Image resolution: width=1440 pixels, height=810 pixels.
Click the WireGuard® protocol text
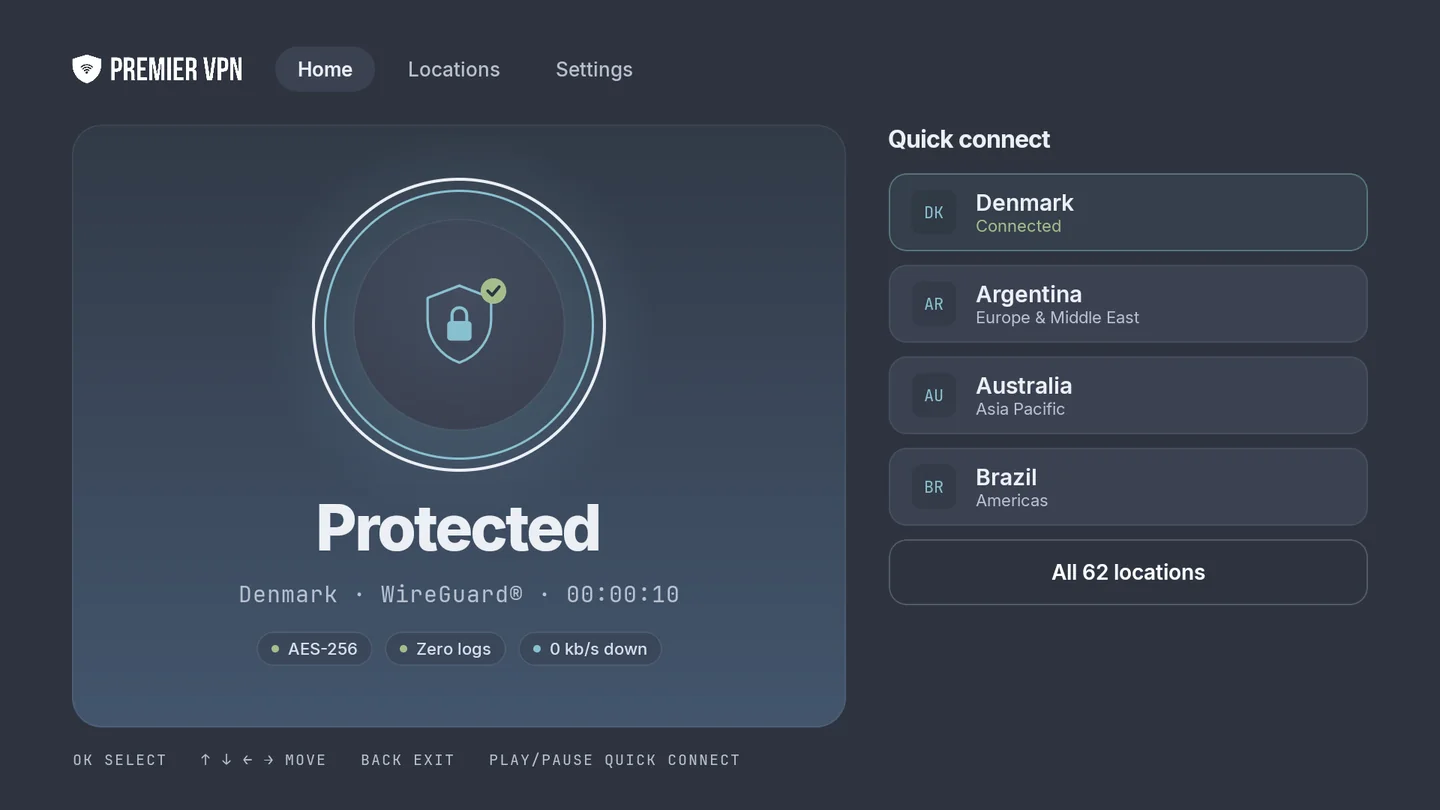pos(452,594)
